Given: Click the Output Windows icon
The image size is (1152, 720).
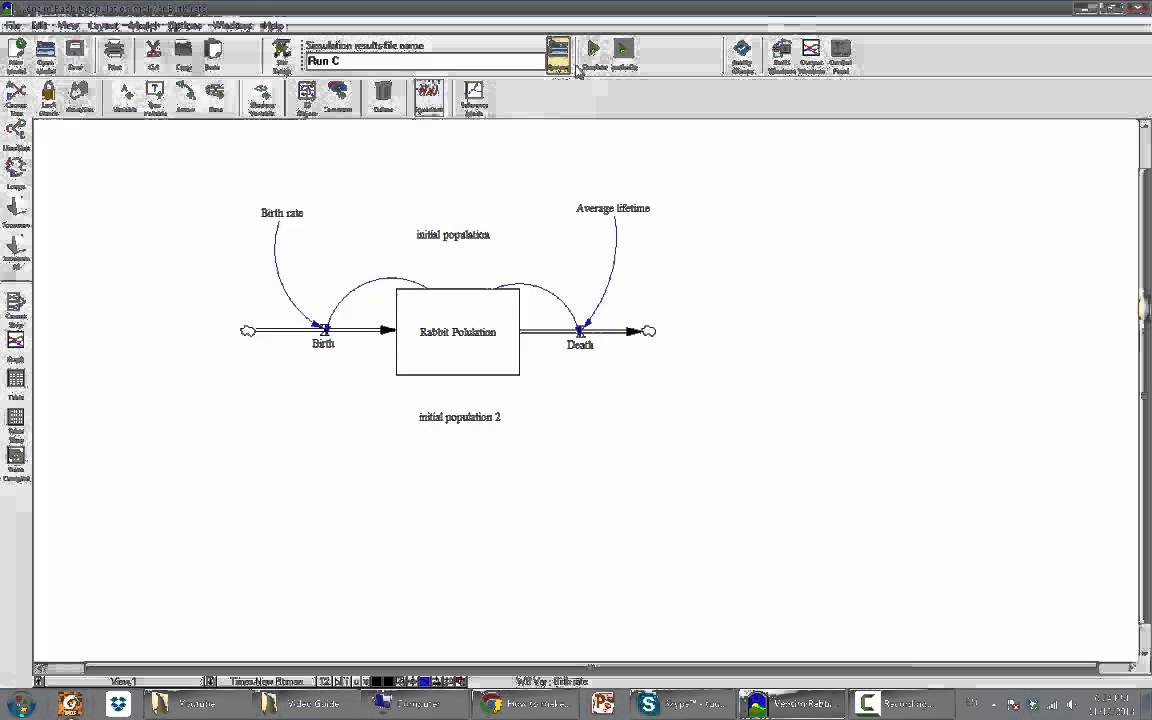Looking at the screenshot, I should coord(811,55).
